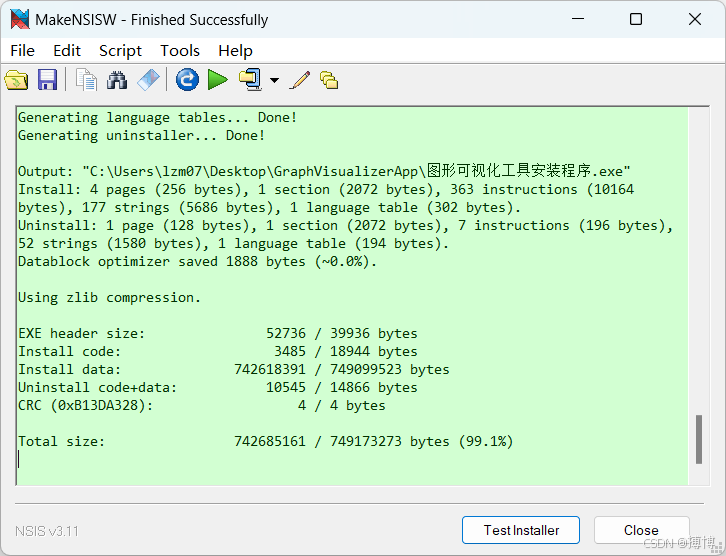The height and width of the screenshot is (556, 726).
Task: Edit script with the pencil icon
Action: (x=300, y=80)
